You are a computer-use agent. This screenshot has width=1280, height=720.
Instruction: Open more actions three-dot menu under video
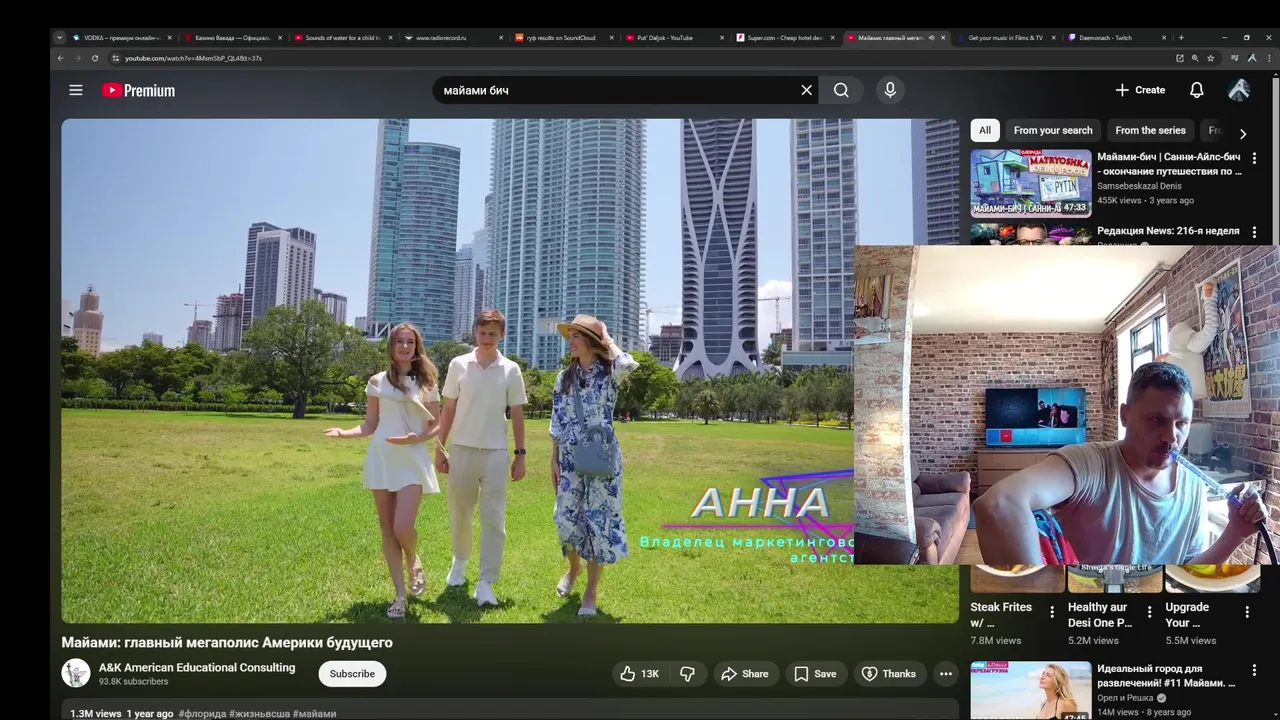pyautogui.click(x=946, y=674)
